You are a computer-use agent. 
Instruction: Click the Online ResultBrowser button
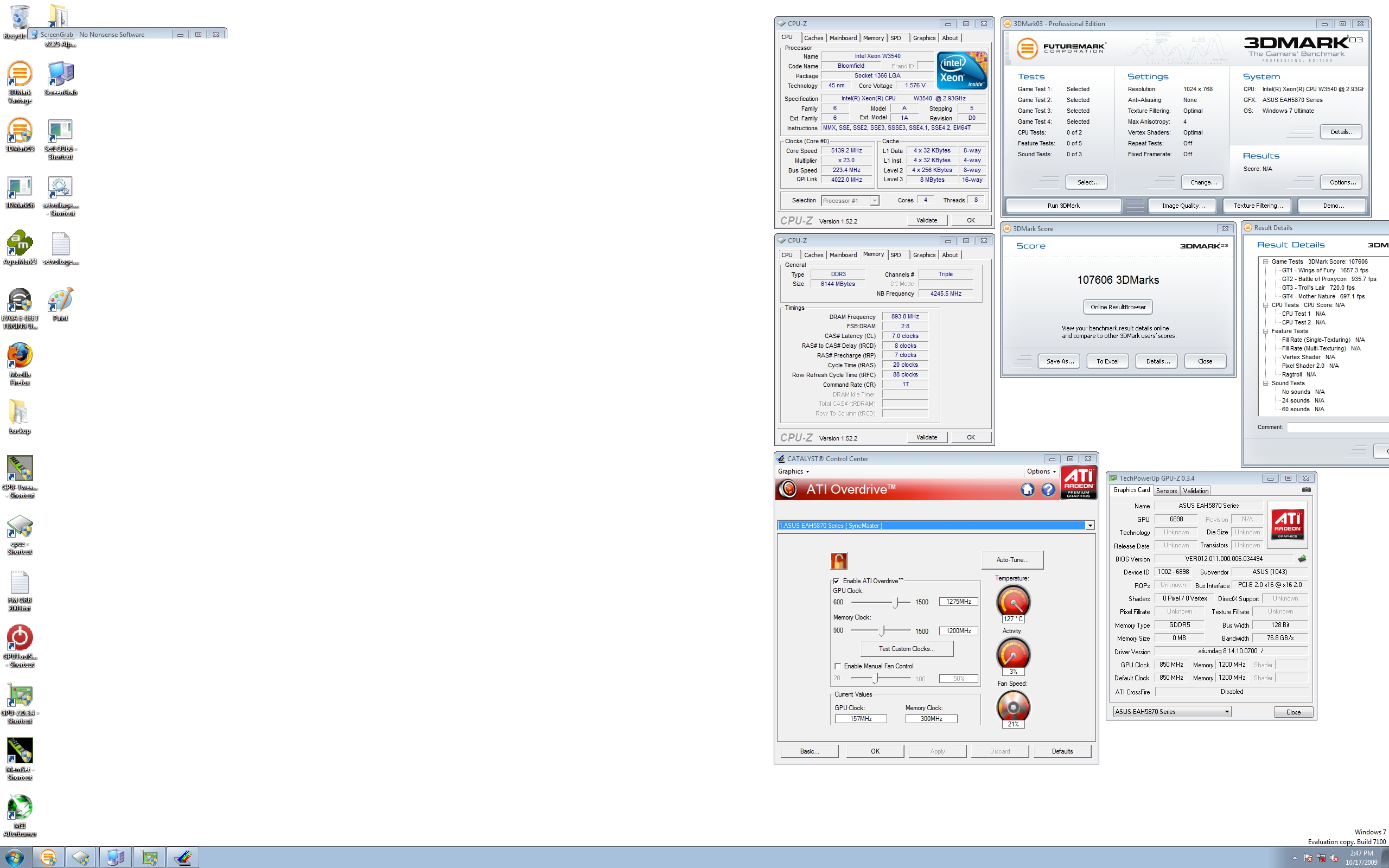click(1118, 307)
